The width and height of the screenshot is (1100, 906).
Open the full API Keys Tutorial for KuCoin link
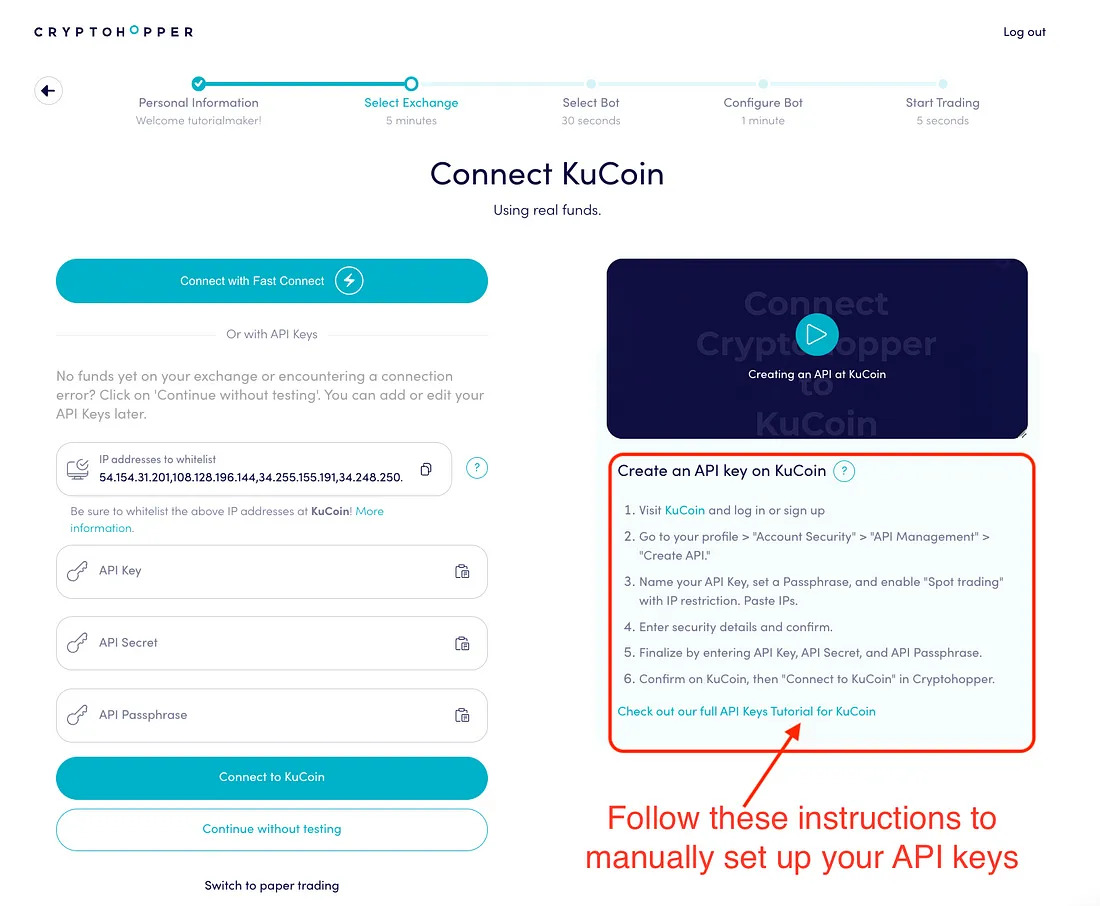[x=746, y=712]
